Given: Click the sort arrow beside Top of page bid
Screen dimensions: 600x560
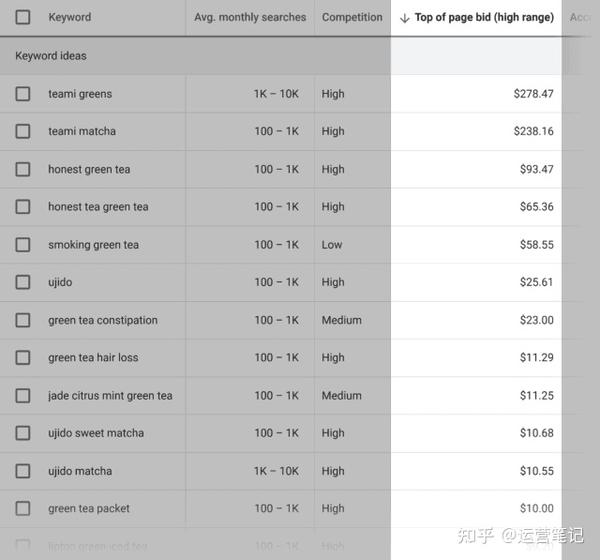Looking at the screenshot, I should (x=404, y=18).
